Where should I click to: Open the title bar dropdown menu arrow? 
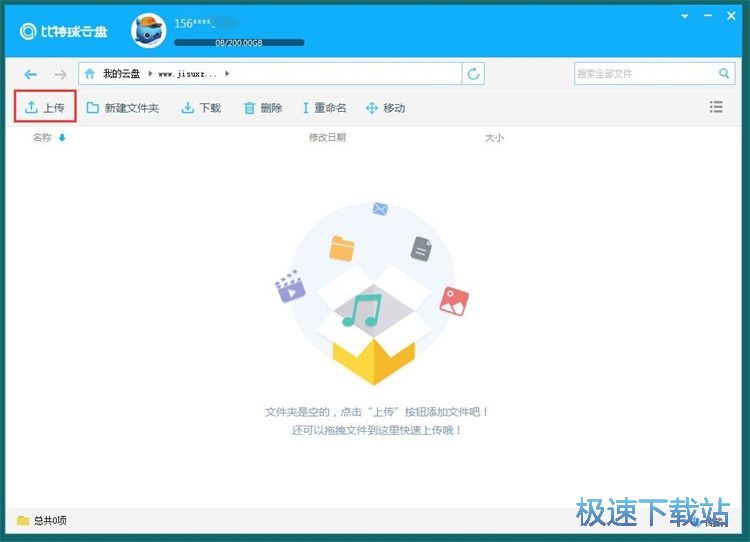tap(684, 16)
